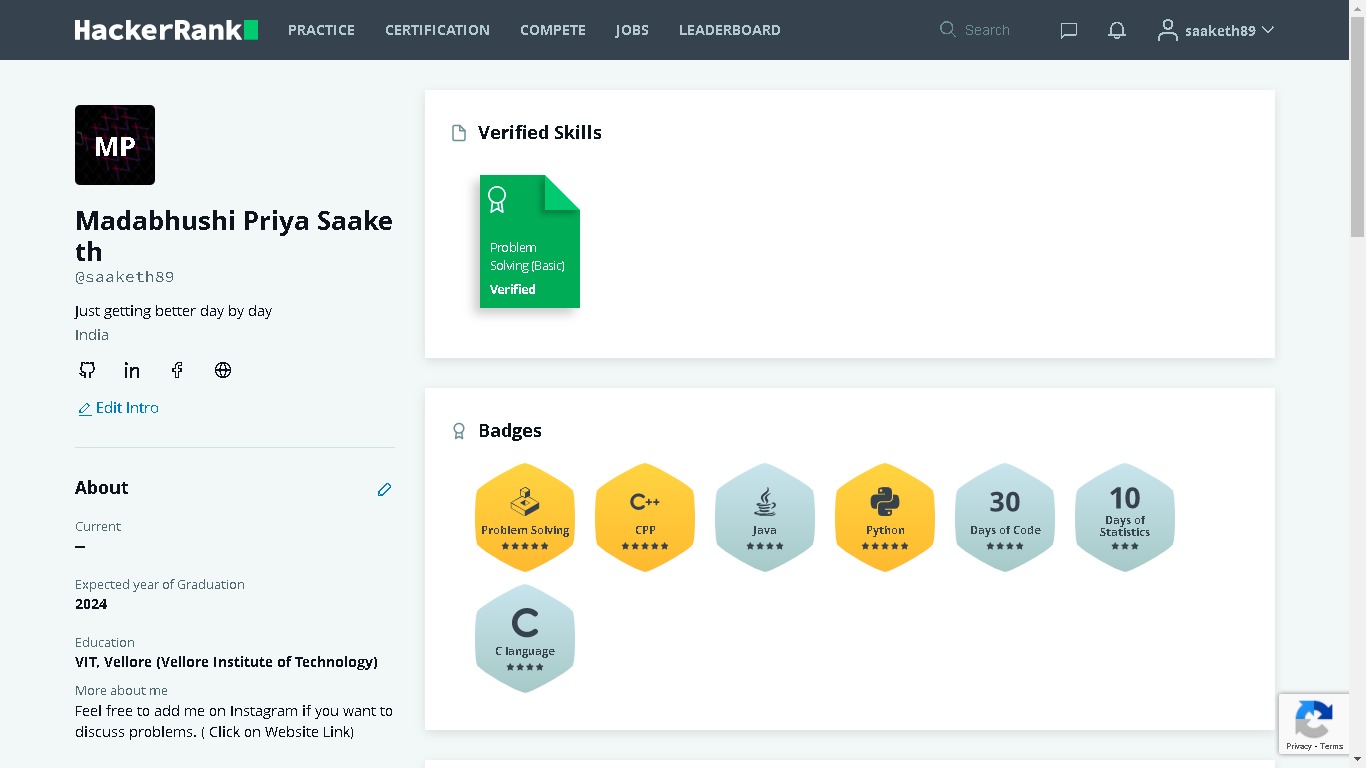
Task: Click the LinkedIn icon
Action: (x=132, y=370)
